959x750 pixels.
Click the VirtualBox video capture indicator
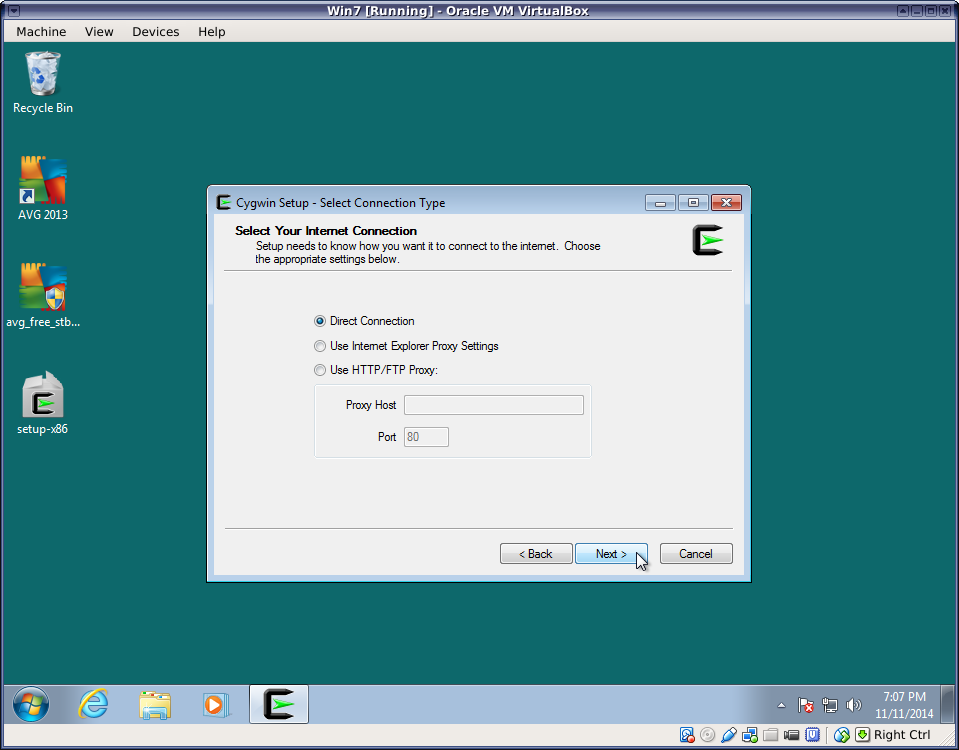(791, 735)
